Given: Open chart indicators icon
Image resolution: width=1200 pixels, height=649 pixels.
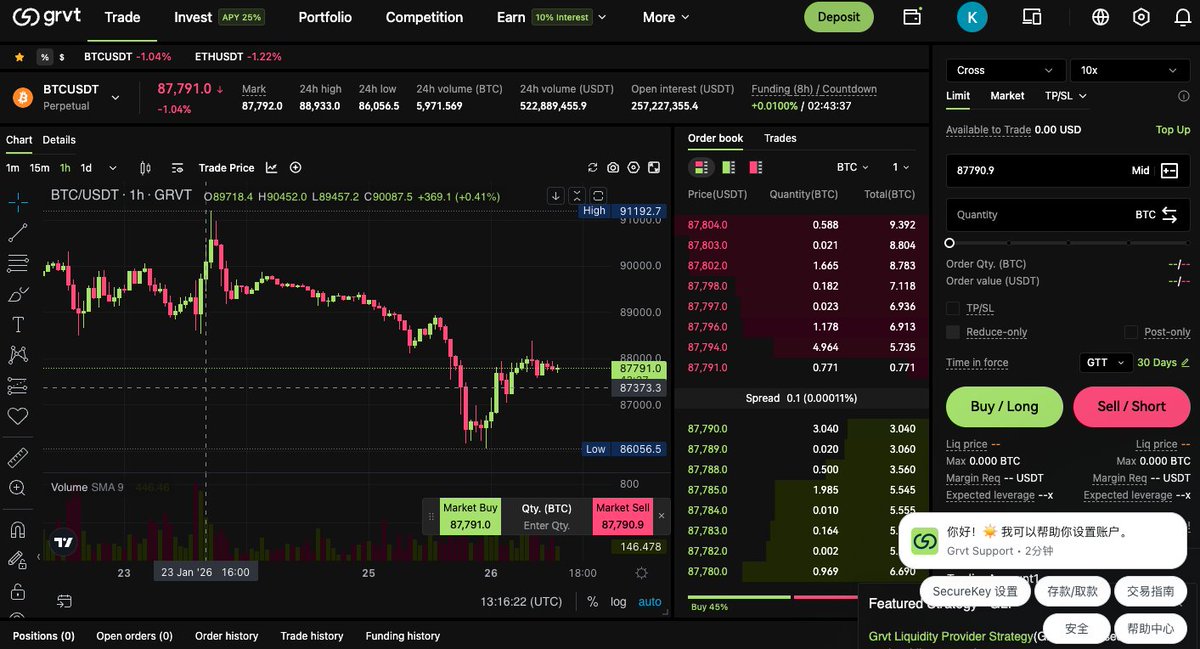Looking at the screenshot, I should 271,168.
